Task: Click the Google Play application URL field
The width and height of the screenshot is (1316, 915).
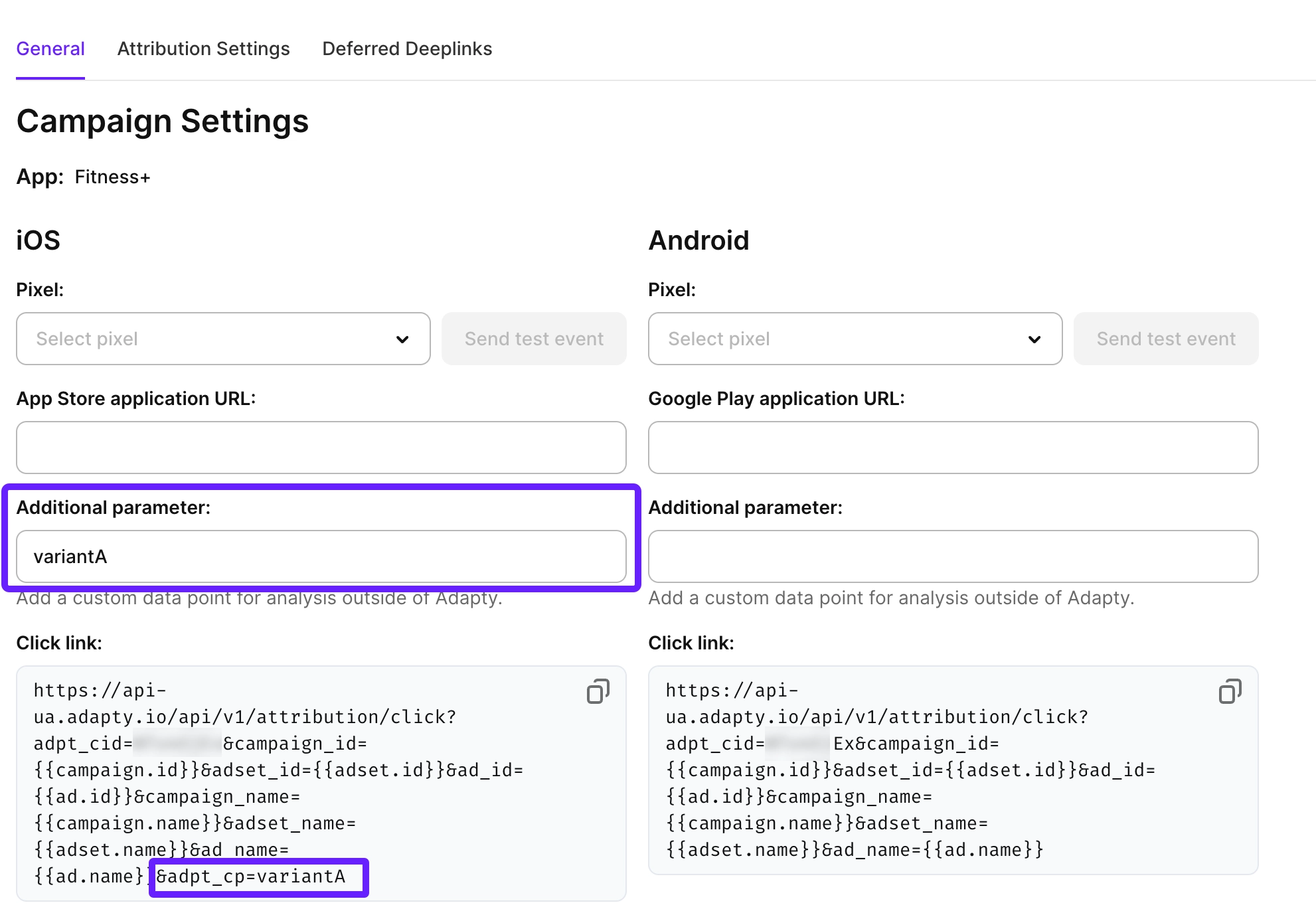Action: point(953,447)
